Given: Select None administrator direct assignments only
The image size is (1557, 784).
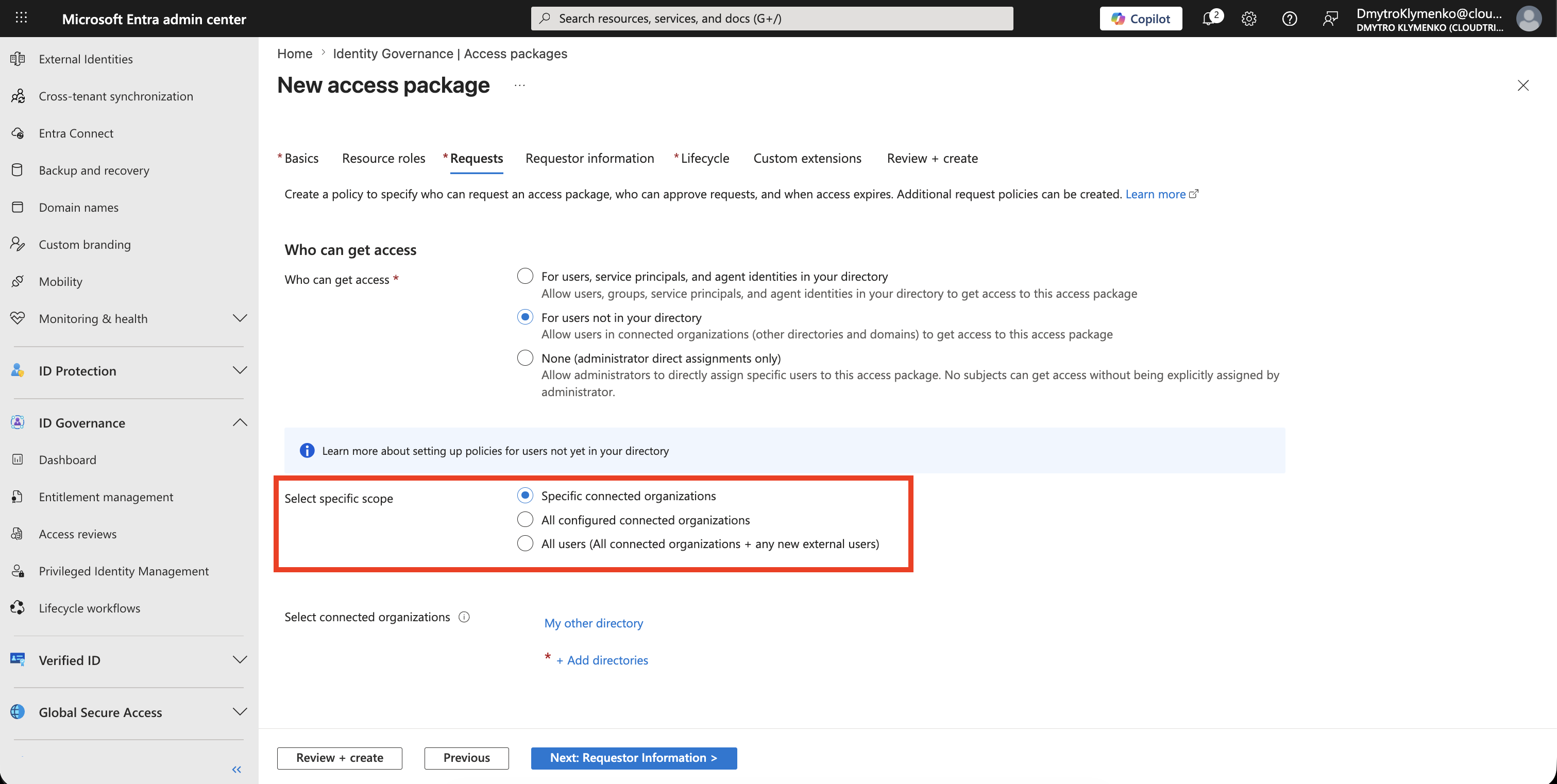Looking at the screenshot, I should [x=525, y=358].
